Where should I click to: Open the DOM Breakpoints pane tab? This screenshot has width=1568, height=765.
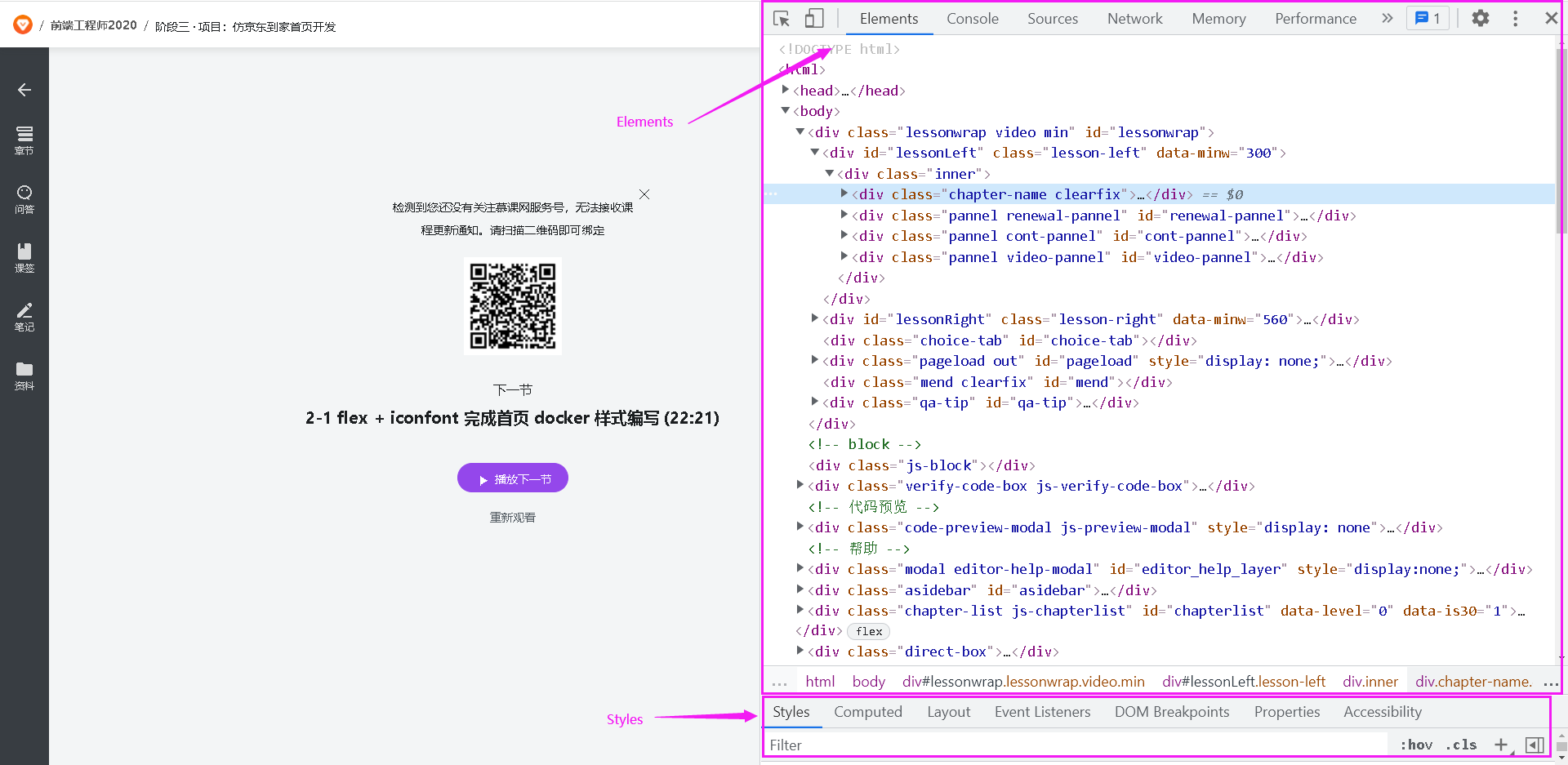point(1172,712)
